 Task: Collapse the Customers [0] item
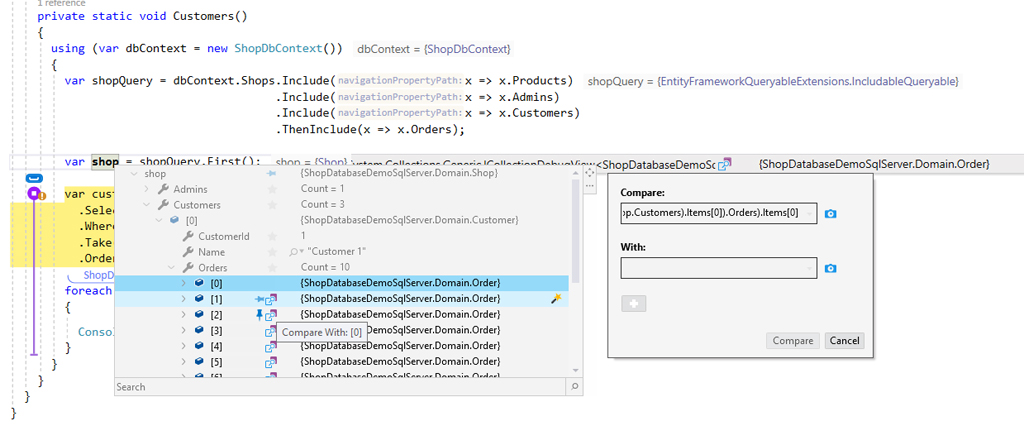[x=159, y=221]
